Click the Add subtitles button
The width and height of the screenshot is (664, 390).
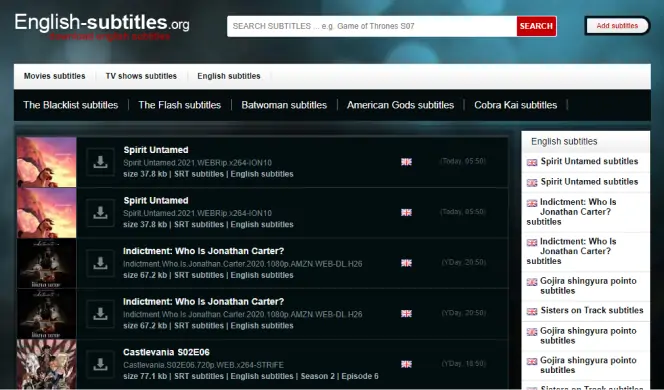click(617, 26)
